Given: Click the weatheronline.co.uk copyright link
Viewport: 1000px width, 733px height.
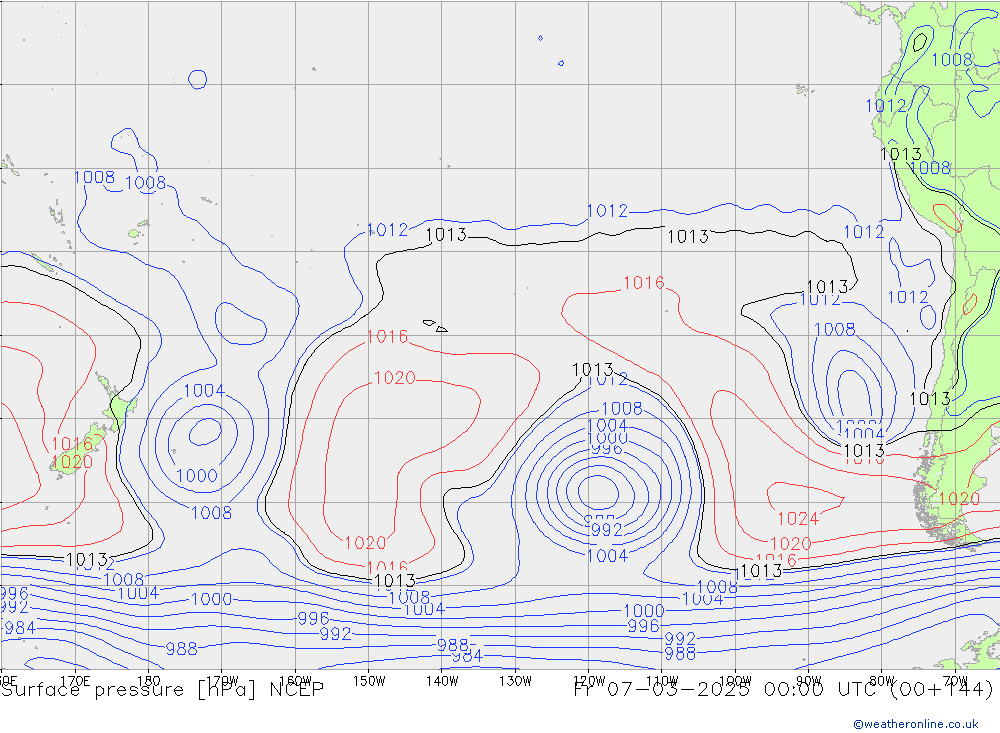Looking at the screenshot, I should pyautogui.click(x=916, y=724).
